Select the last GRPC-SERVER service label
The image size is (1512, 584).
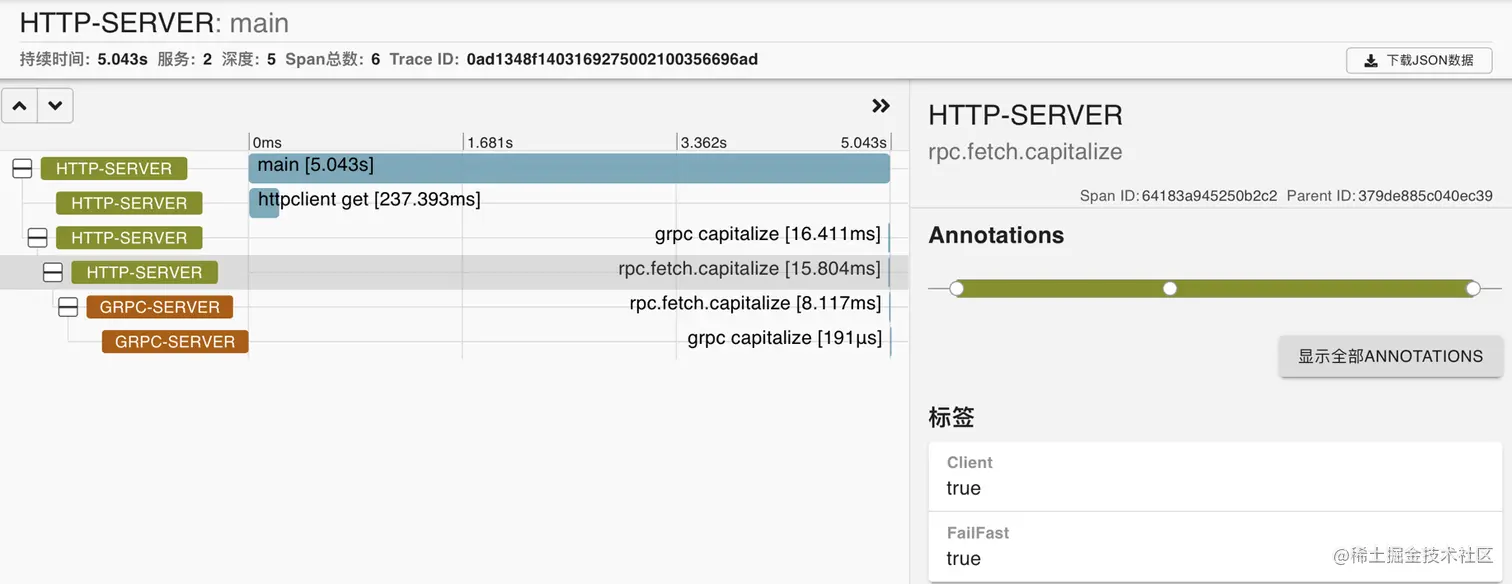point(175,342)
